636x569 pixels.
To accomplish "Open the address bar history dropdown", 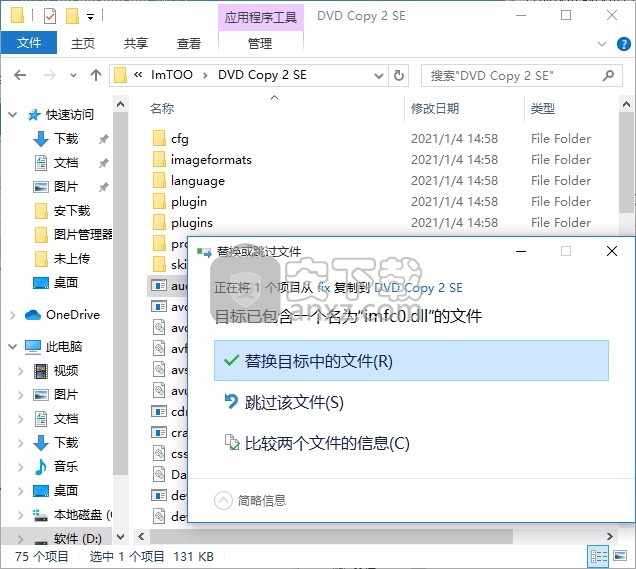I will tap(379, 75).
